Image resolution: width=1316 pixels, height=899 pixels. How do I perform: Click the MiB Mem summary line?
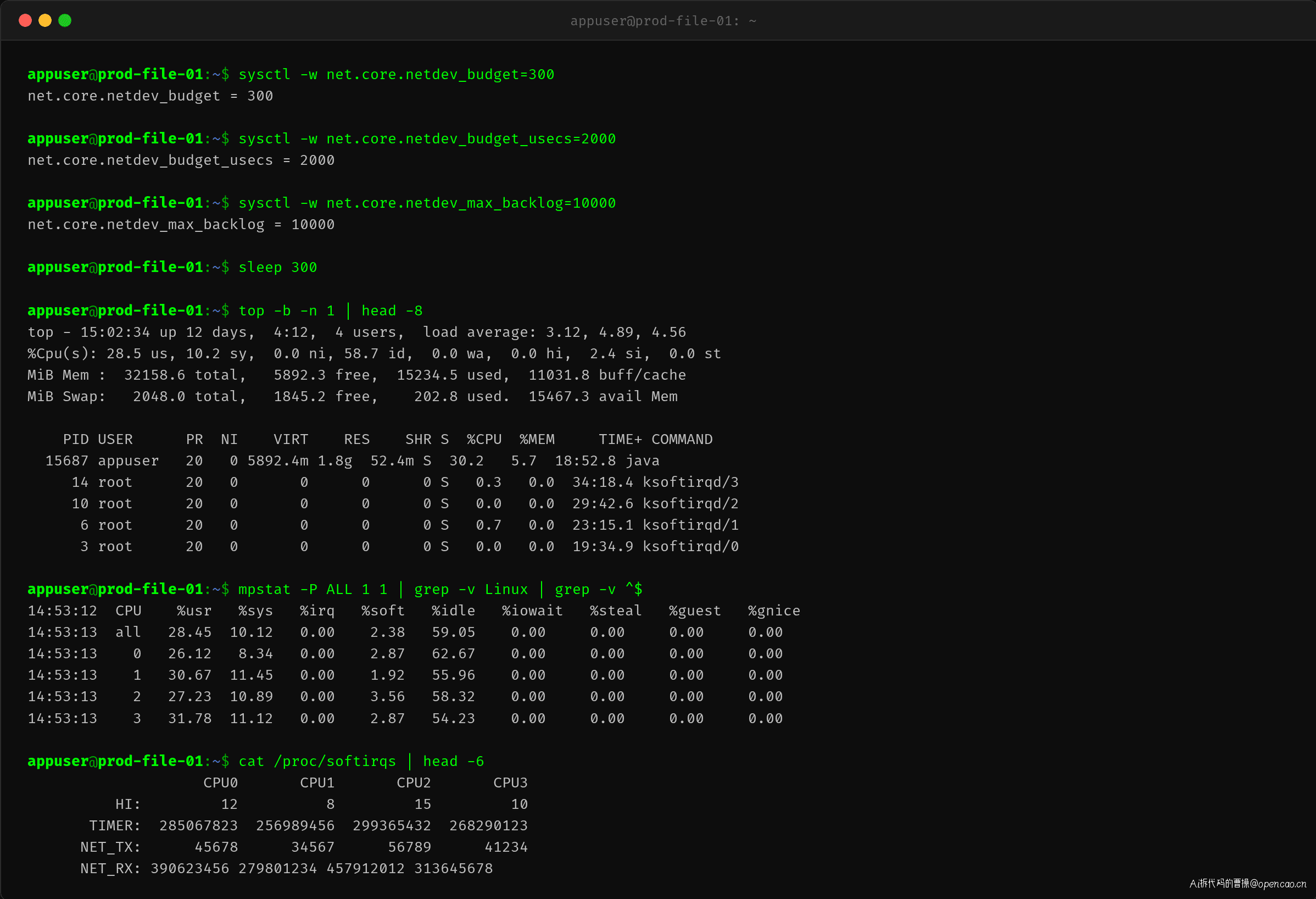tap(357, 375)
